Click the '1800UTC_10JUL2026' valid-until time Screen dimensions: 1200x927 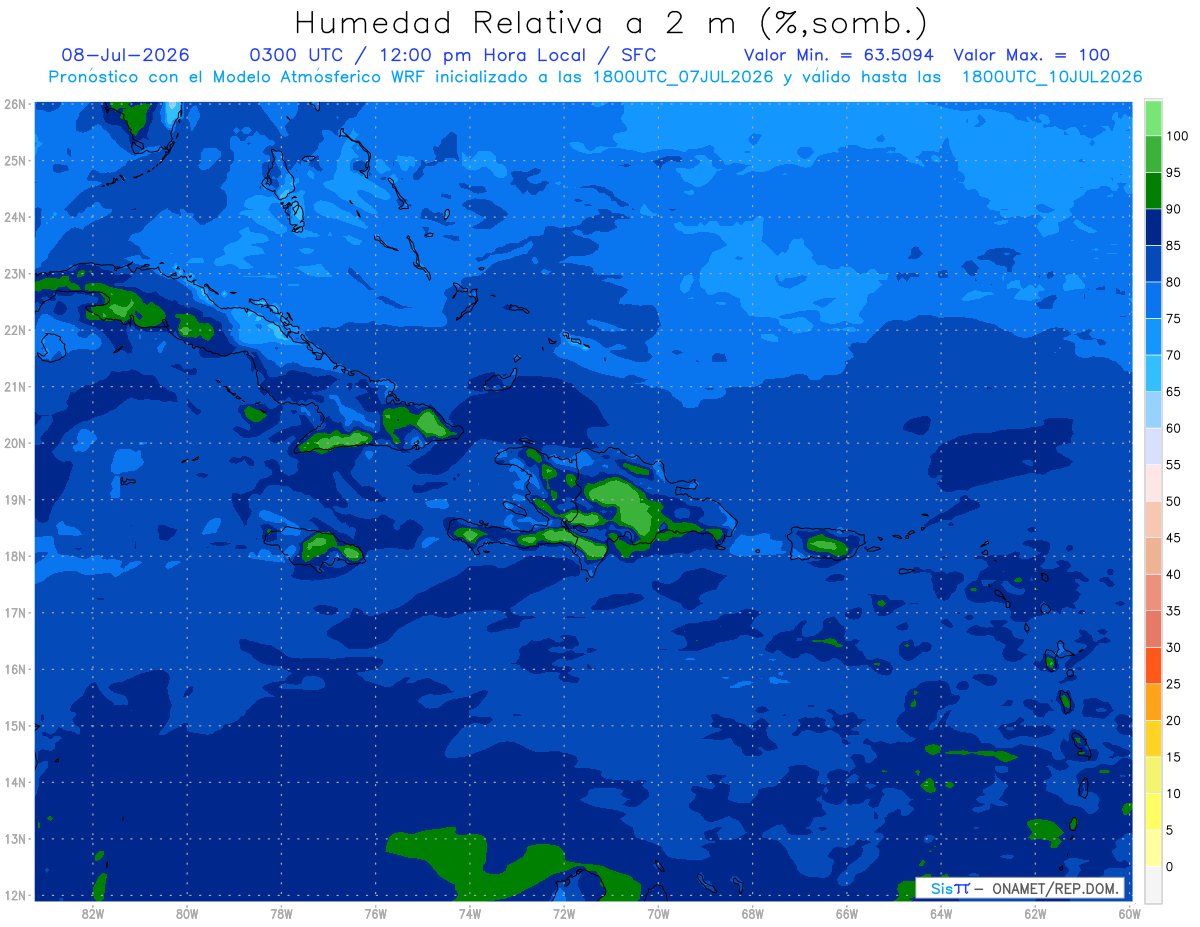tap(1052, 77)
